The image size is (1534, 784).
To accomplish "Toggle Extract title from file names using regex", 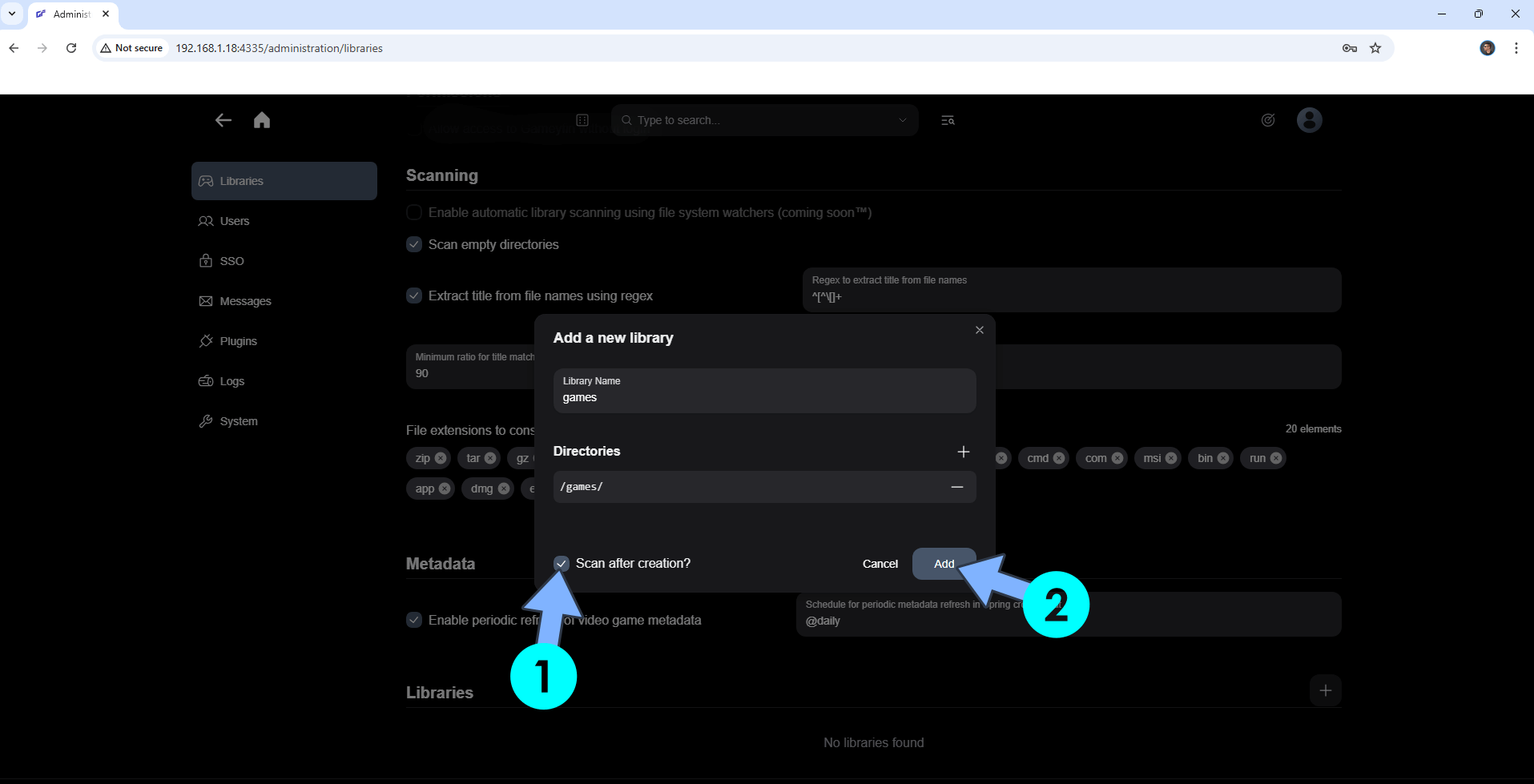I will click(x=414, y=296).
